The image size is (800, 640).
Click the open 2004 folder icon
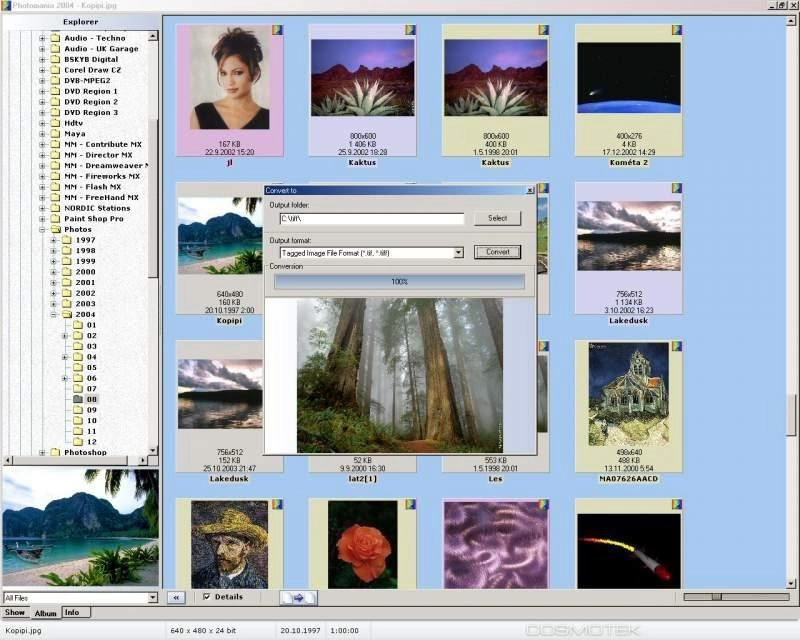tap(67, 314)
